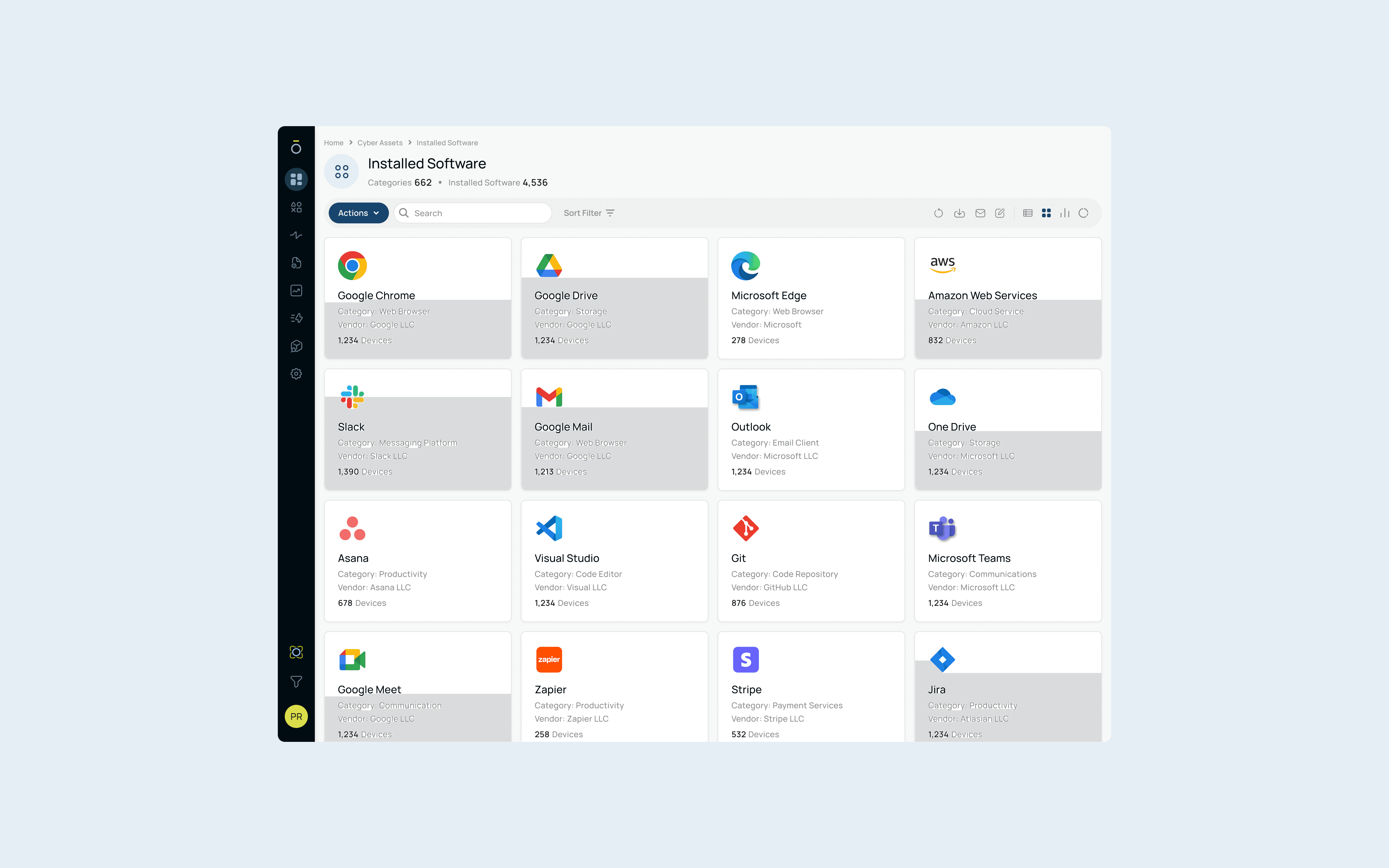Open the document icon in the sidebar
This screenshot has height=868, width=1389.
[296, 263]
